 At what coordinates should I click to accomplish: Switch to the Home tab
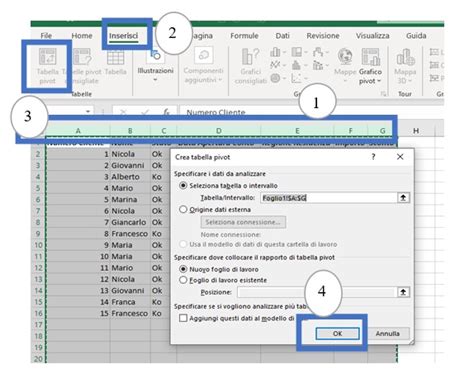coord(82,36)
